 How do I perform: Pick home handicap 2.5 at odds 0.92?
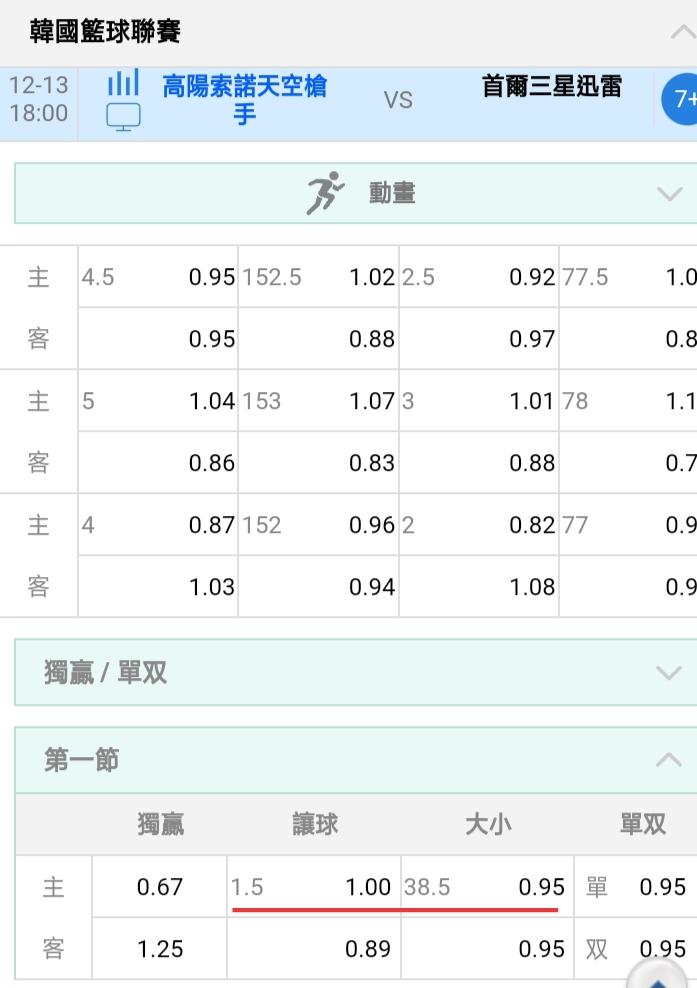[479, 277]
